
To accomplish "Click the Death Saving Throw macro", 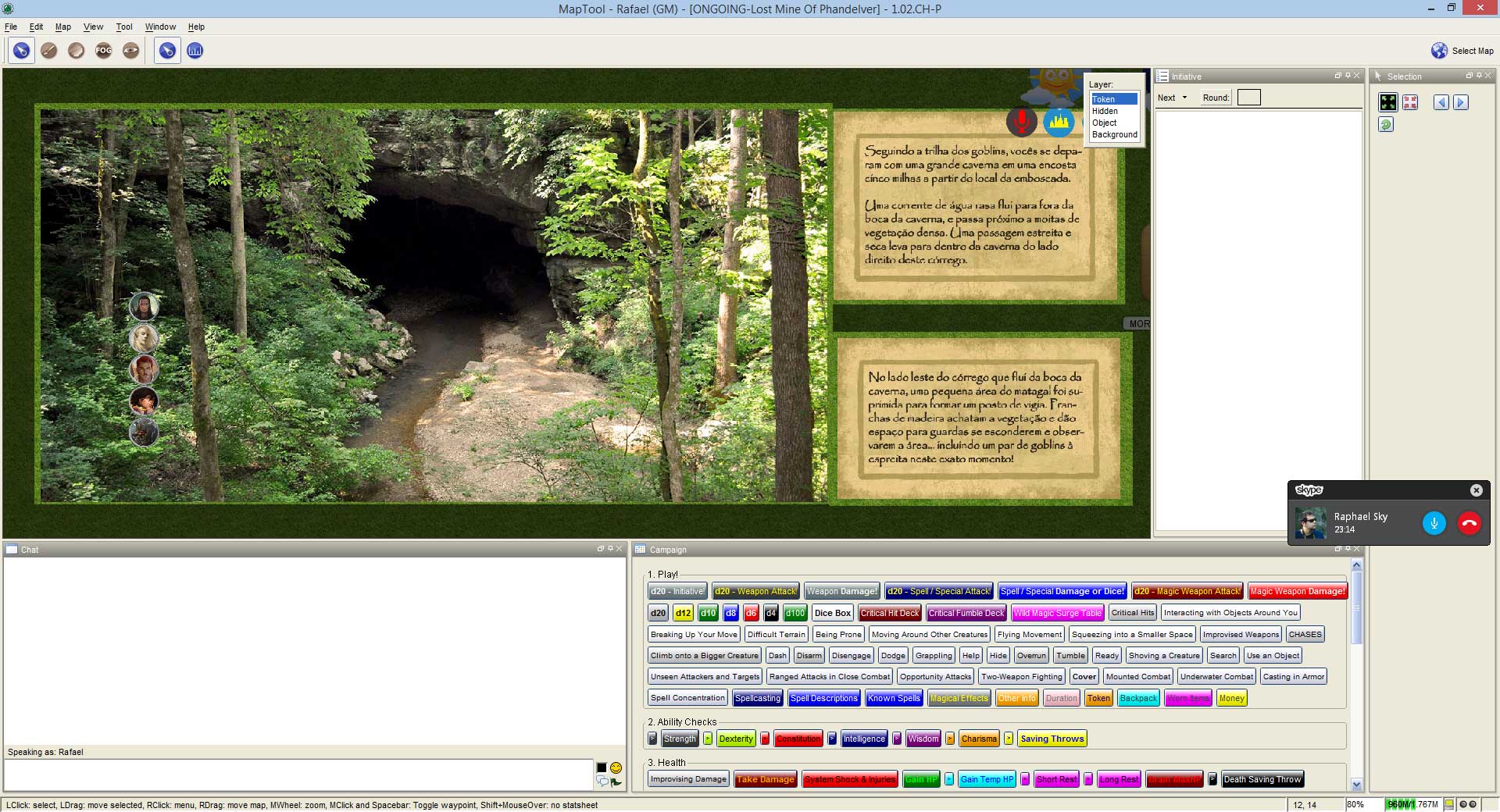I will (x=1262, y=779).
